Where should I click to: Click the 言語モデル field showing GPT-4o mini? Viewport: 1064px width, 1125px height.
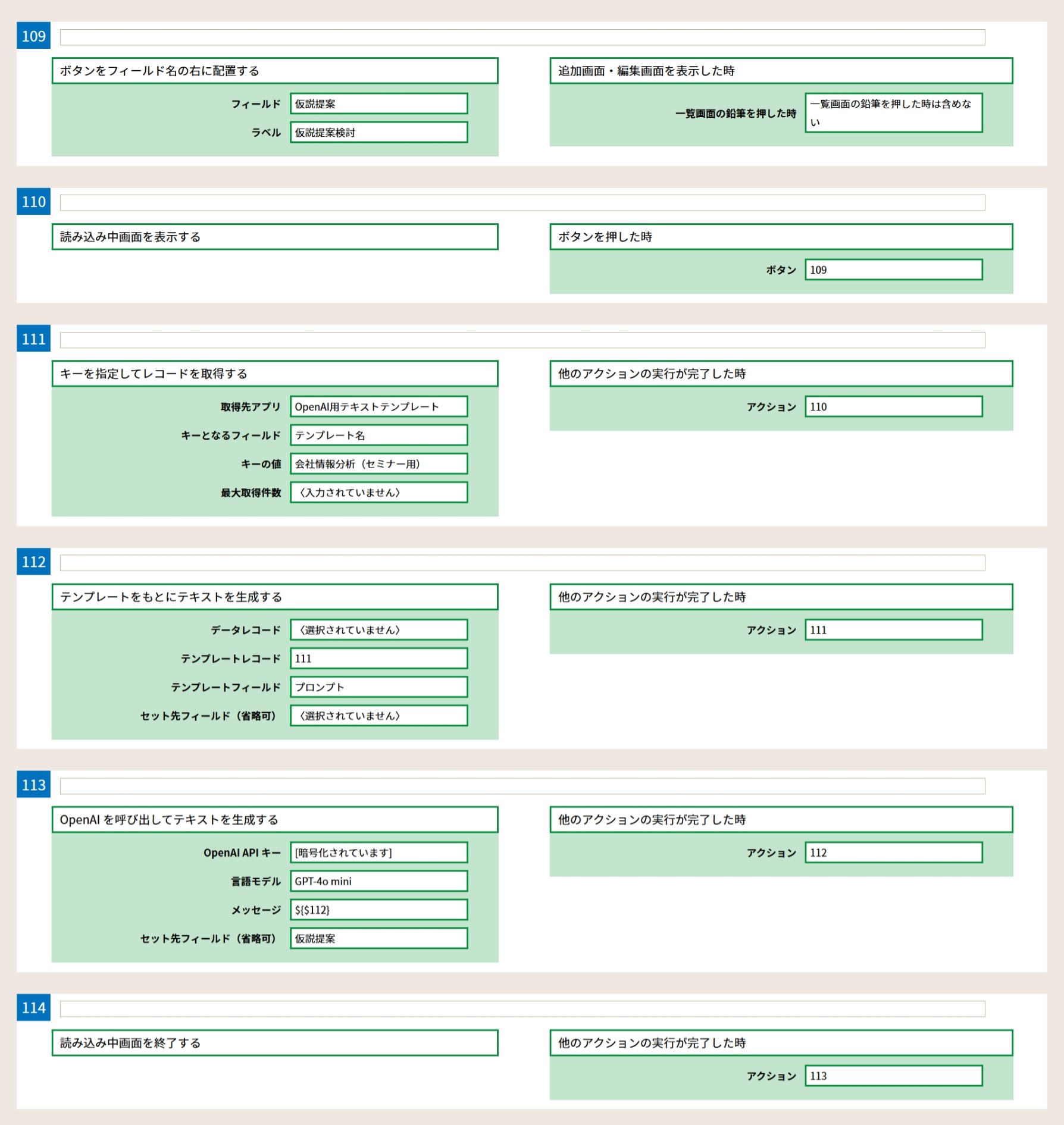(378, 881)
